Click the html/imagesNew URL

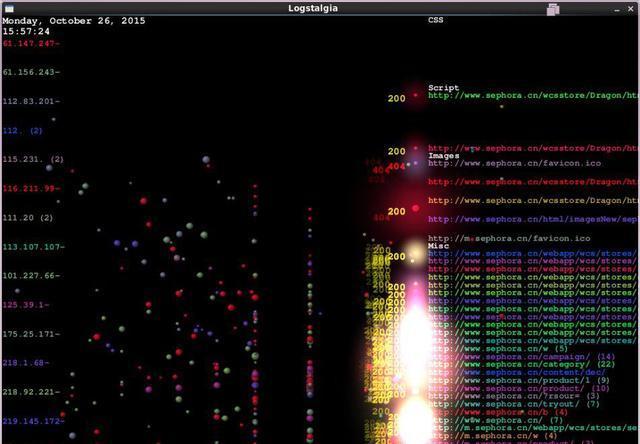(x=533, y=220)
